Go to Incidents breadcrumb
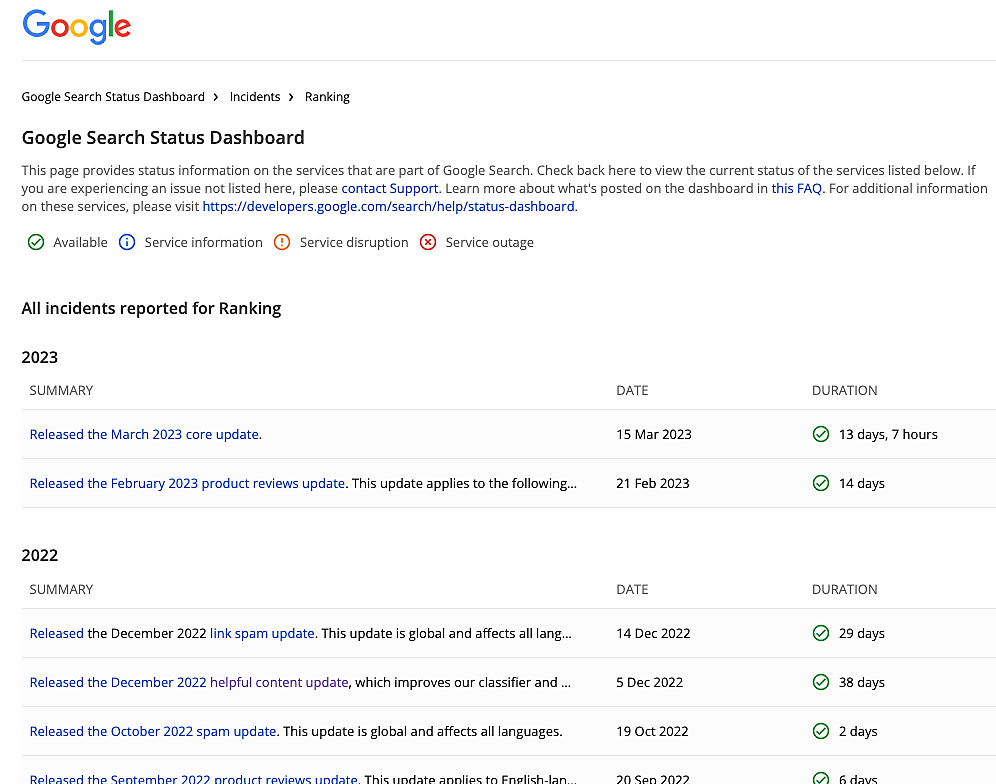Image resolution: width=996 pixels, height=784 pixels. (x=255, y=97)
